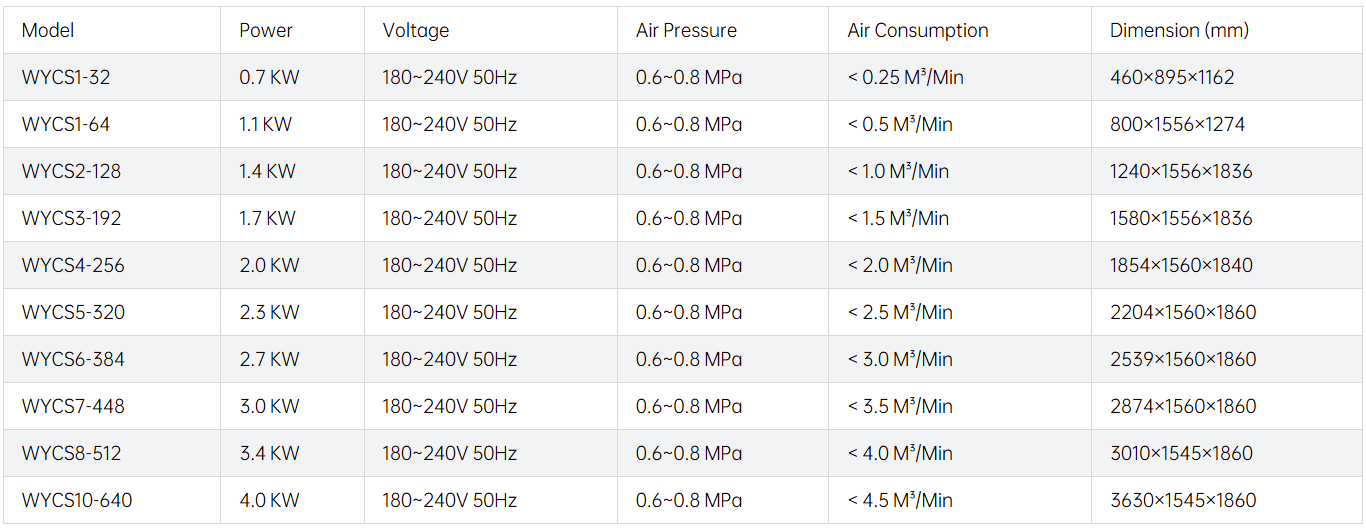This screenshot has width=1366, height=528.
Task: Select the WYCS4-256 model cell
Action: pyautogui.click(x=73, y=265)
